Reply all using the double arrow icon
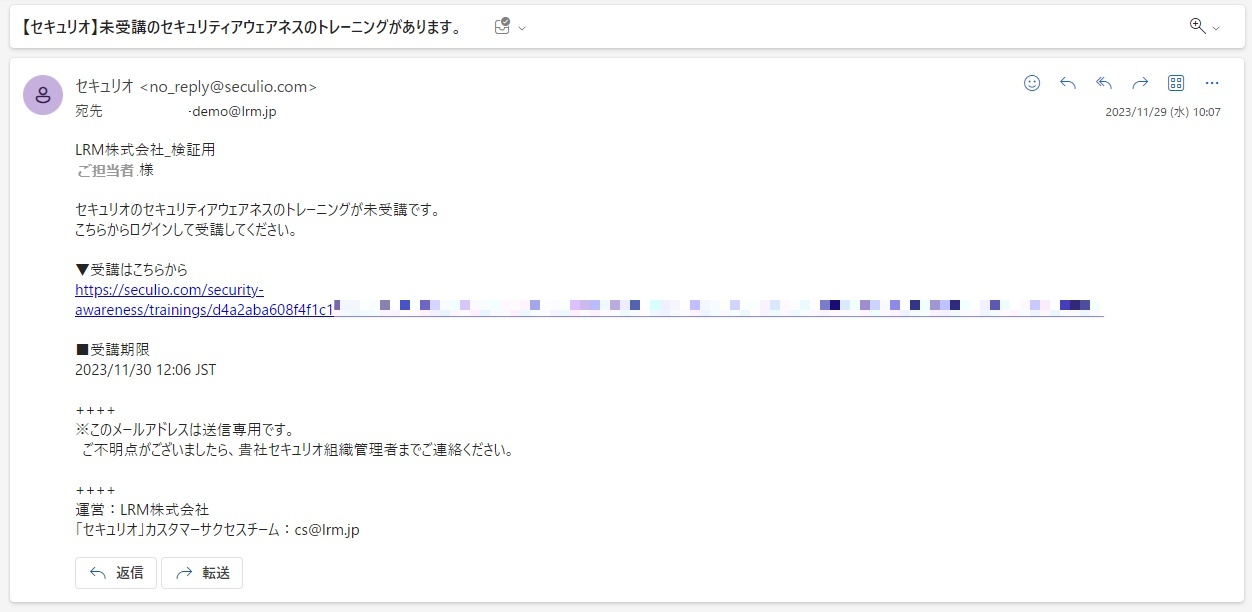 tap(1104, 83)
